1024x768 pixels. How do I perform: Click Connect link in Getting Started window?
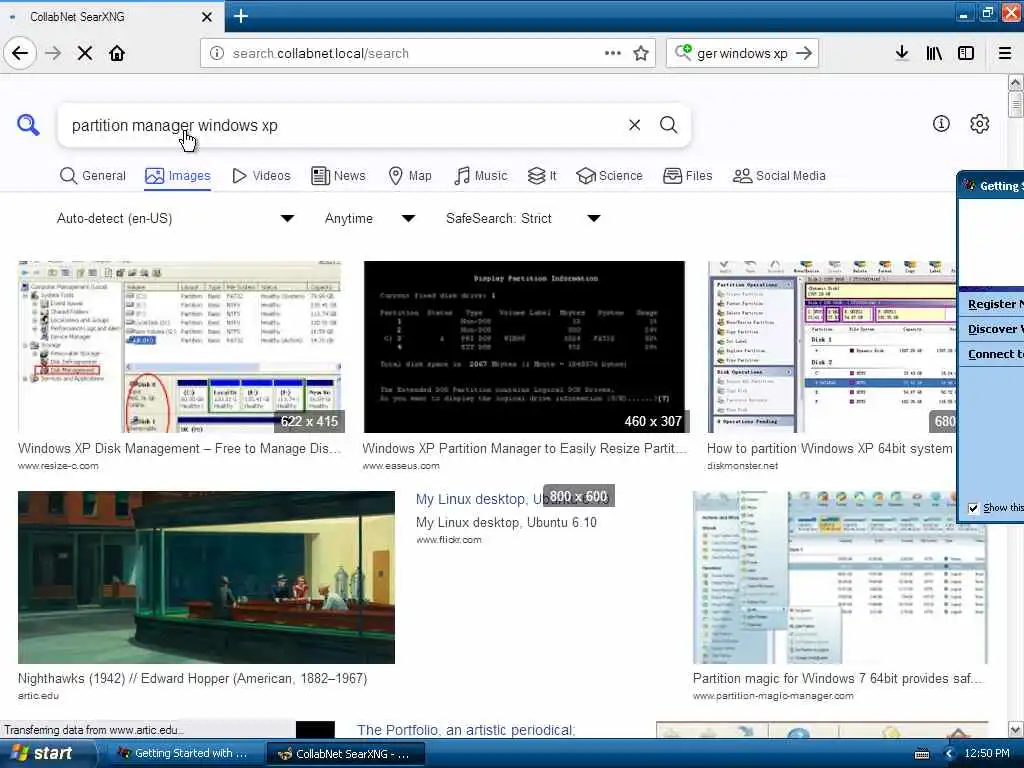click(x=995, y=354)
